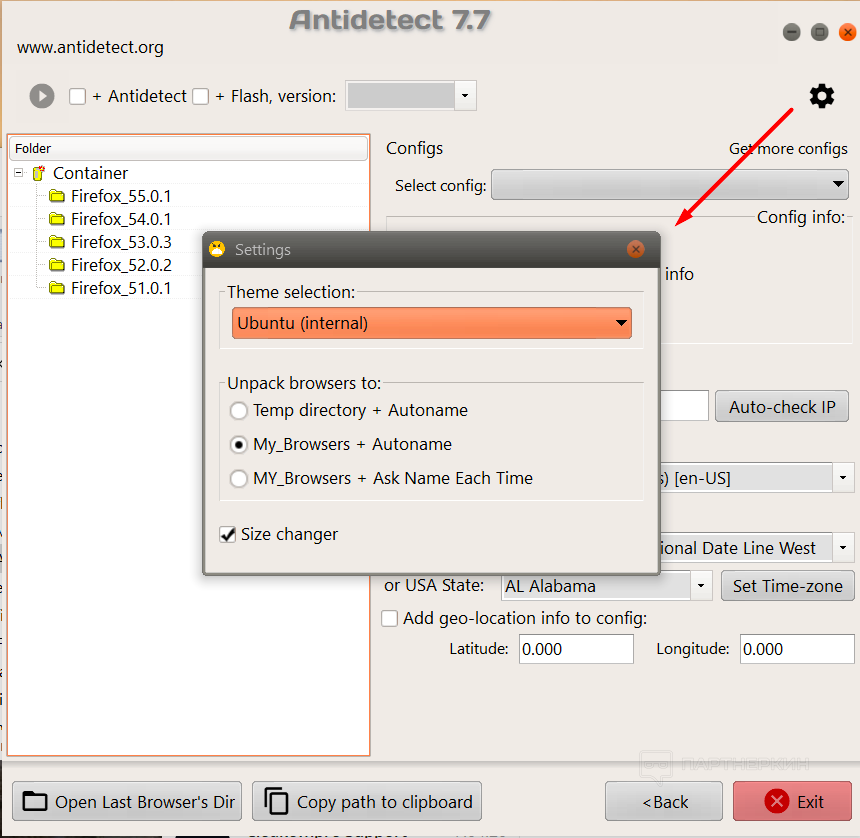Click Open Last Browser's Dir button
The width and height of the screenshot is (860, 838).
coord(127,801)
